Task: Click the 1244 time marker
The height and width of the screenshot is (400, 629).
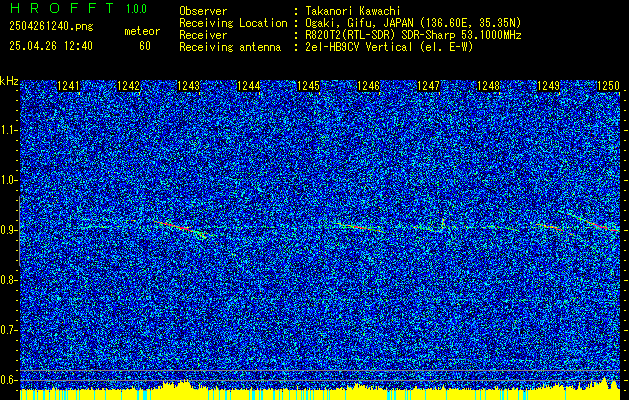Action: 248,86
